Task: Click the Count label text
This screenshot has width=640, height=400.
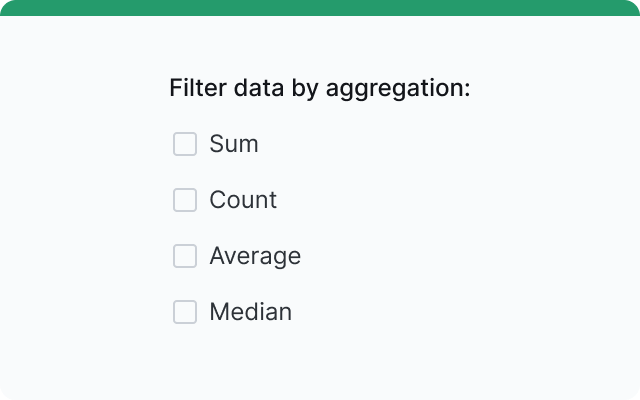Action: tap(243, 200)
